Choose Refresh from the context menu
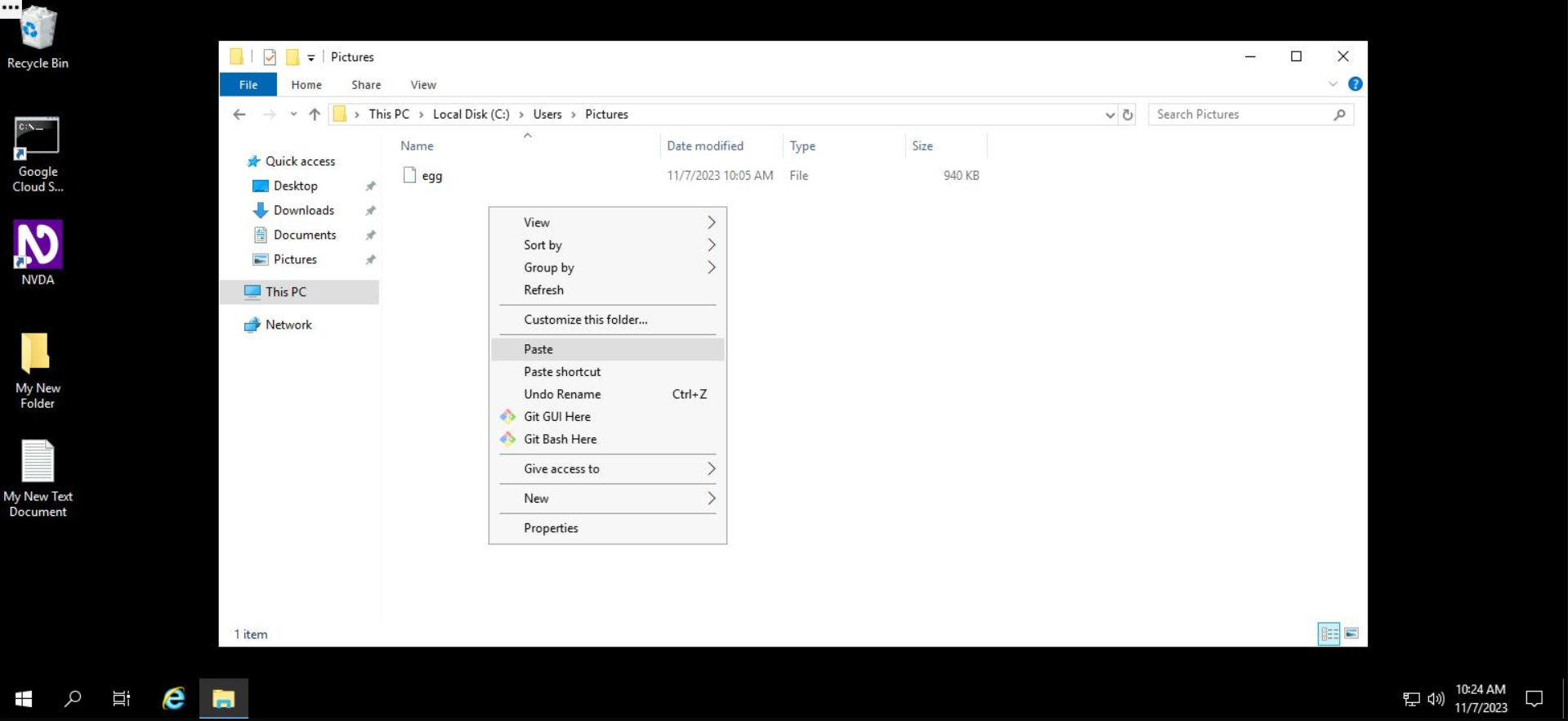 tap(608, 290)
